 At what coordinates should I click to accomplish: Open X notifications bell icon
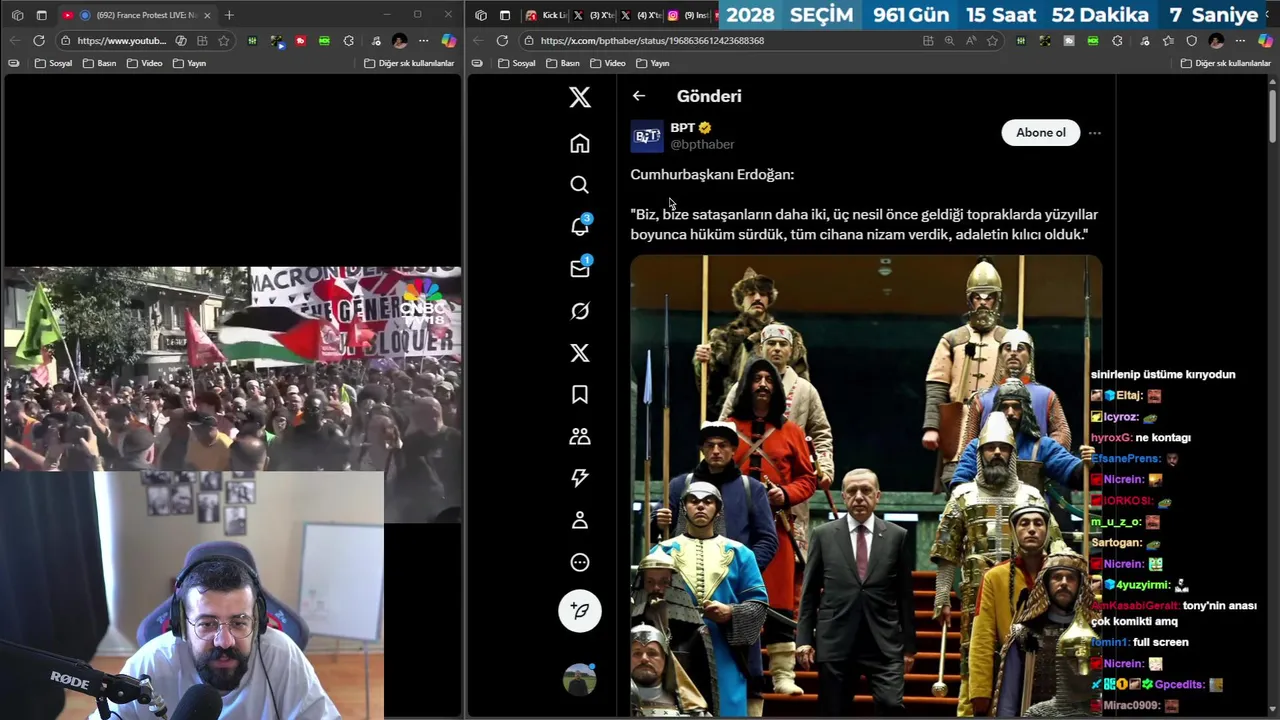[x=580, y=226]
